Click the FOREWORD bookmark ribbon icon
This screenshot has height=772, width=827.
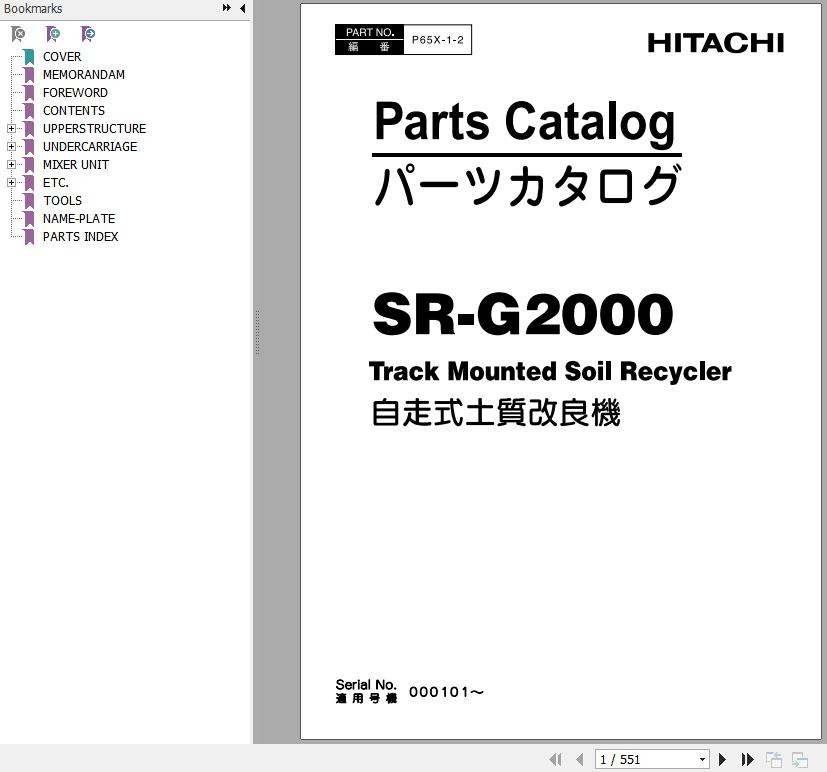click(x=29, y=93)
